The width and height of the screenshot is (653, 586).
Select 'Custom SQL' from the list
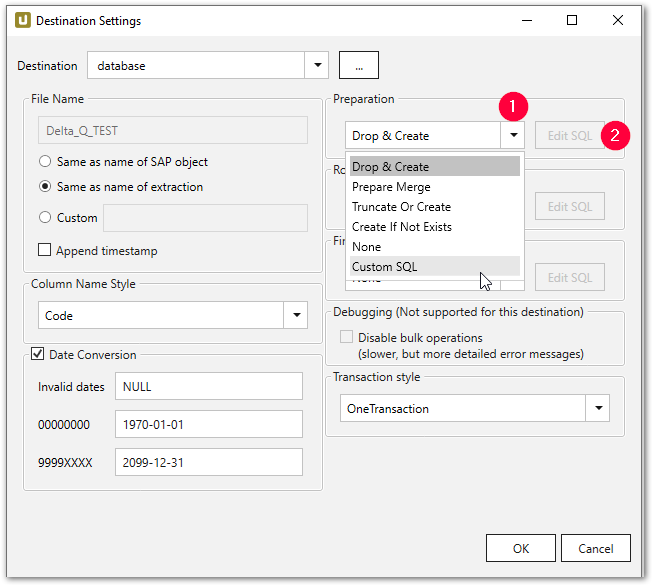coord(435,267)
